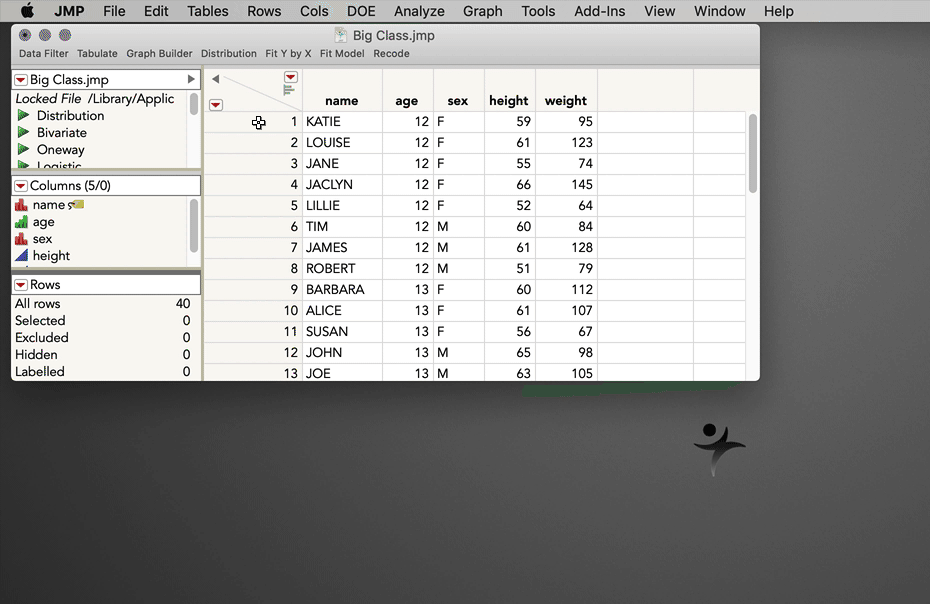Click the data grid vertical scrollbar
Viewport: 930px width, 604px height.
(753, 154)
